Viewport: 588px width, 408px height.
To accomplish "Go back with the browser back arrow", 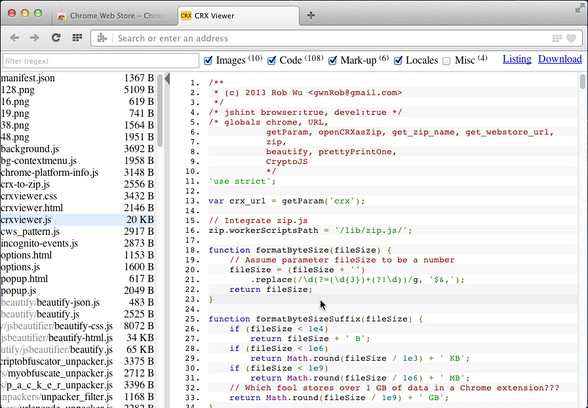I will tap(15, 38).
